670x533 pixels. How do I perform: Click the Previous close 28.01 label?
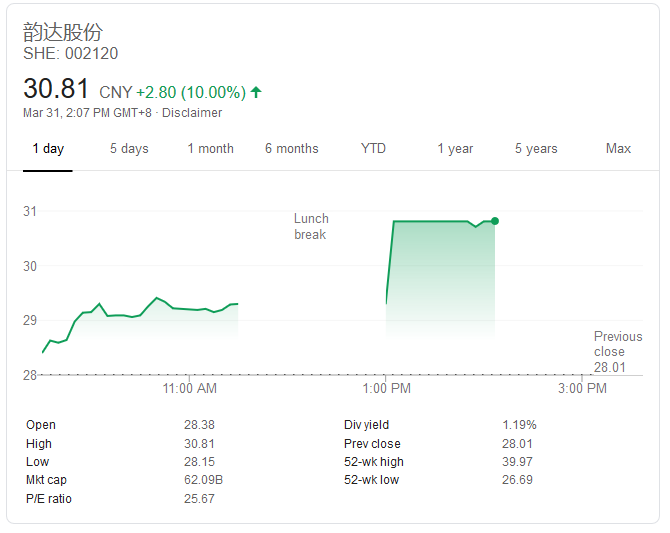click(x=618, y=352)
